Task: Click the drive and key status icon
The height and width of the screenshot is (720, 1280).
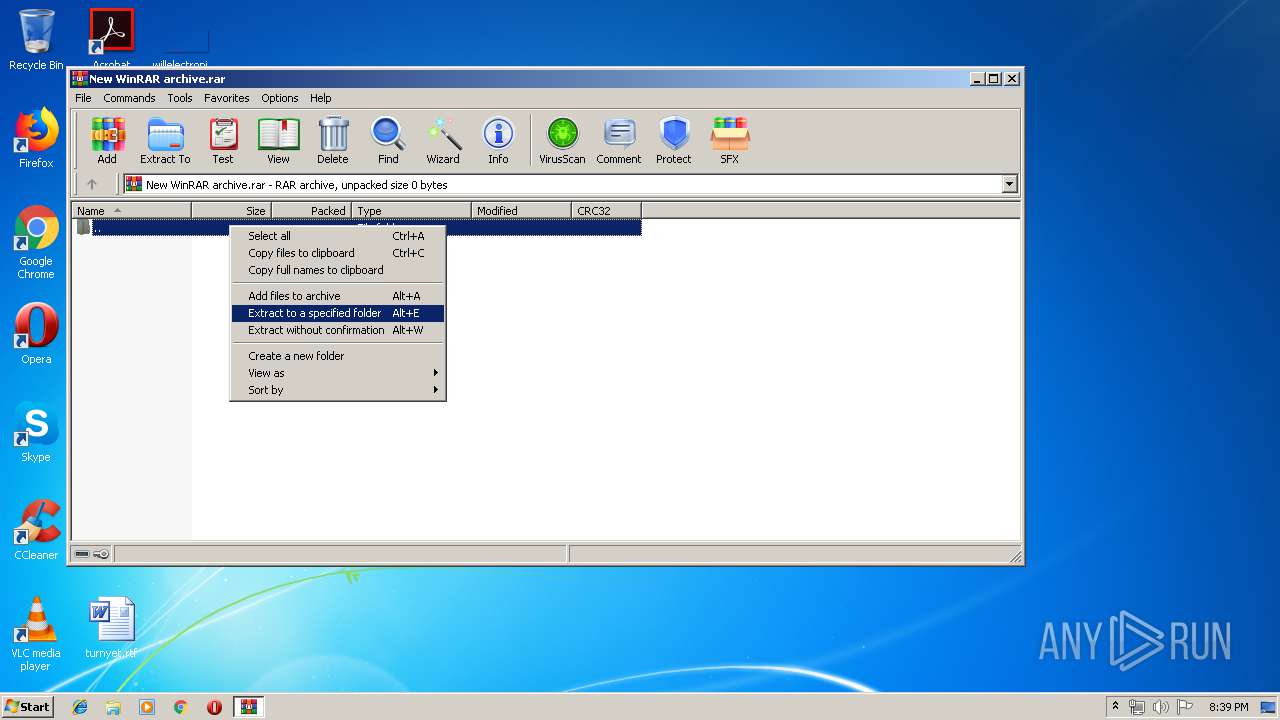Action: pos(92,554)
